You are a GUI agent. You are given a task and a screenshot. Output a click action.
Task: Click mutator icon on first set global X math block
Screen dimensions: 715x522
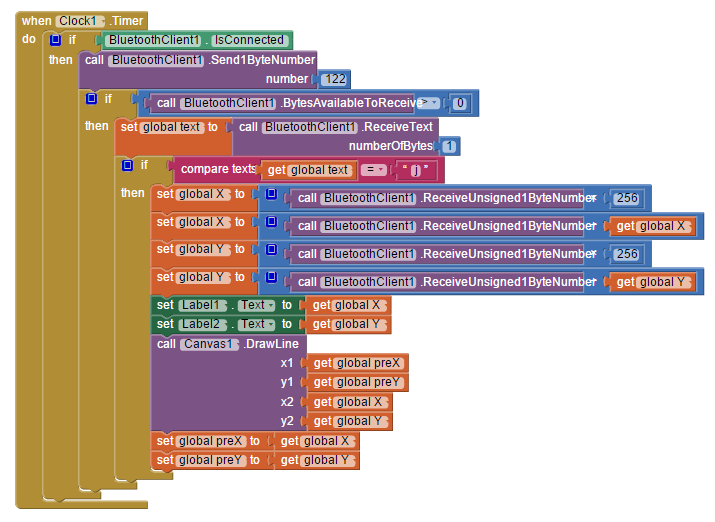coord(271,194)
